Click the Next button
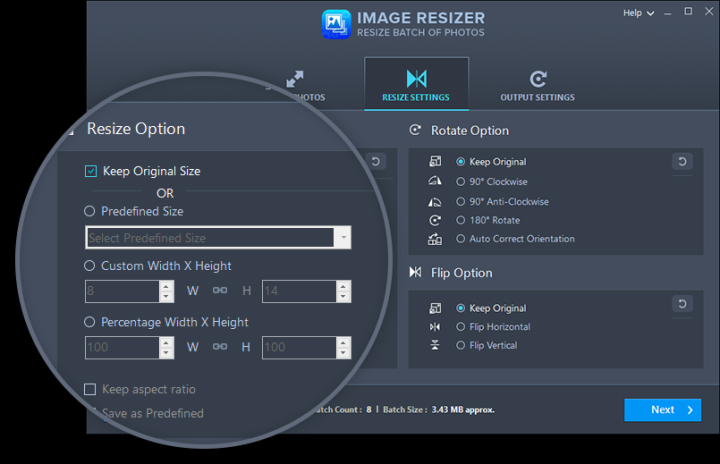 pos(663,410)
